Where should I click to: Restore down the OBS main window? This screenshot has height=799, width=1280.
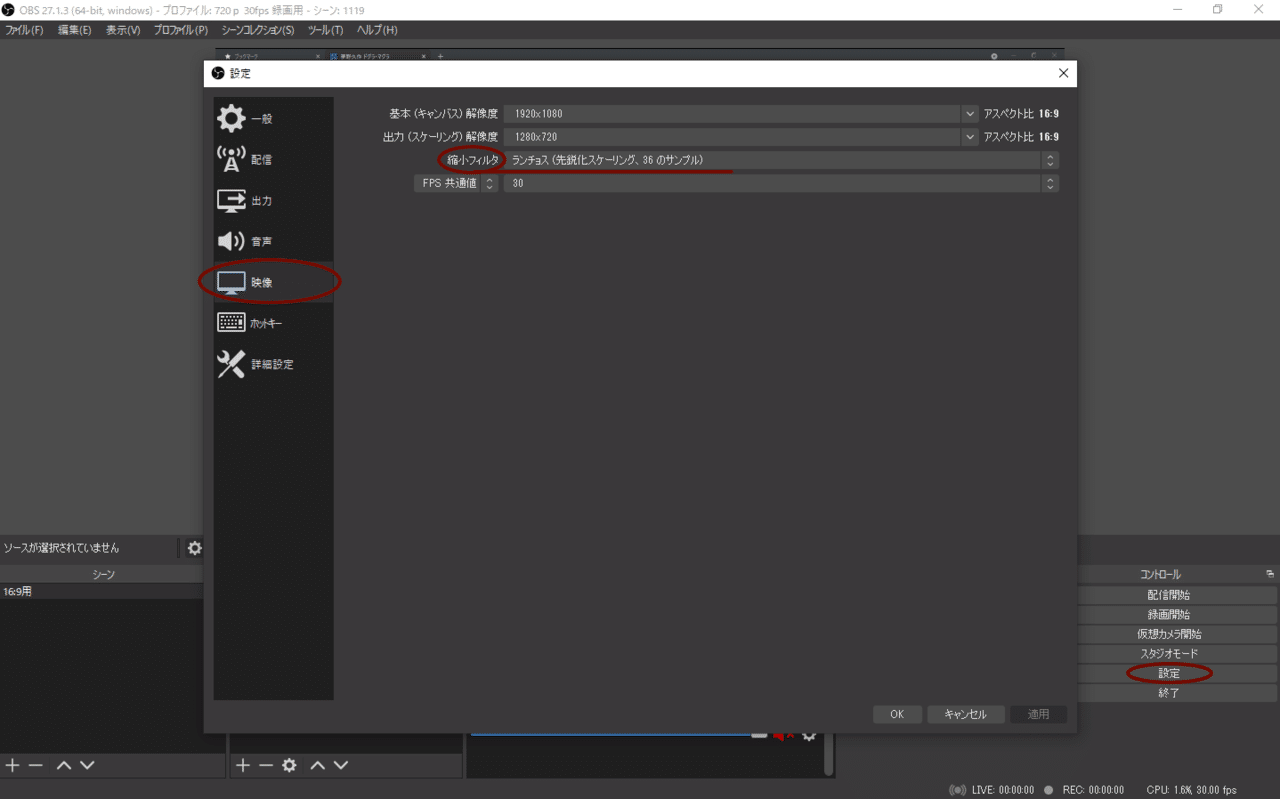tap(1218, 10)
